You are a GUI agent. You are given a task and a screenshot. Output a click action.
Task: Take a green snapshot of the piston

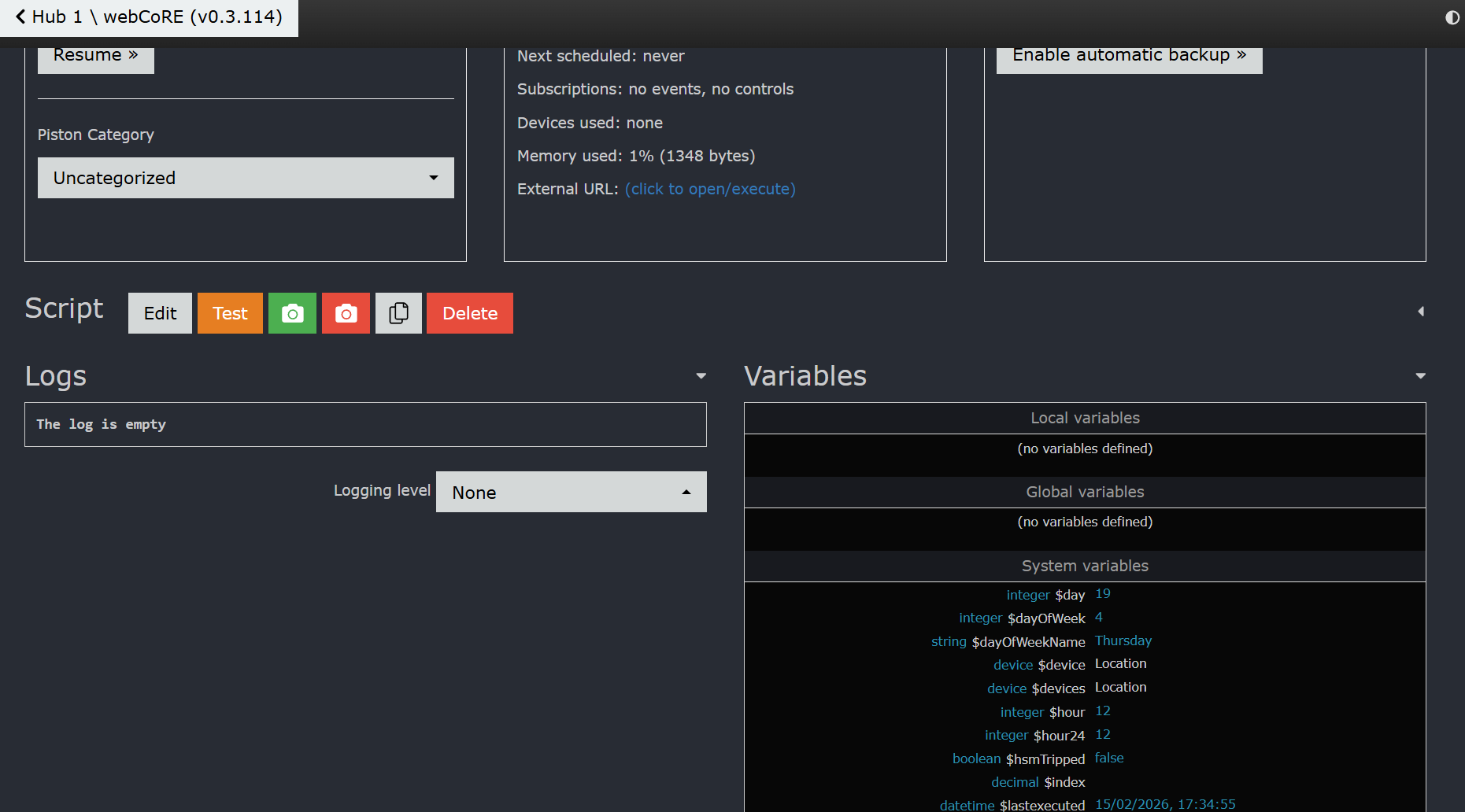pos(292,313)
